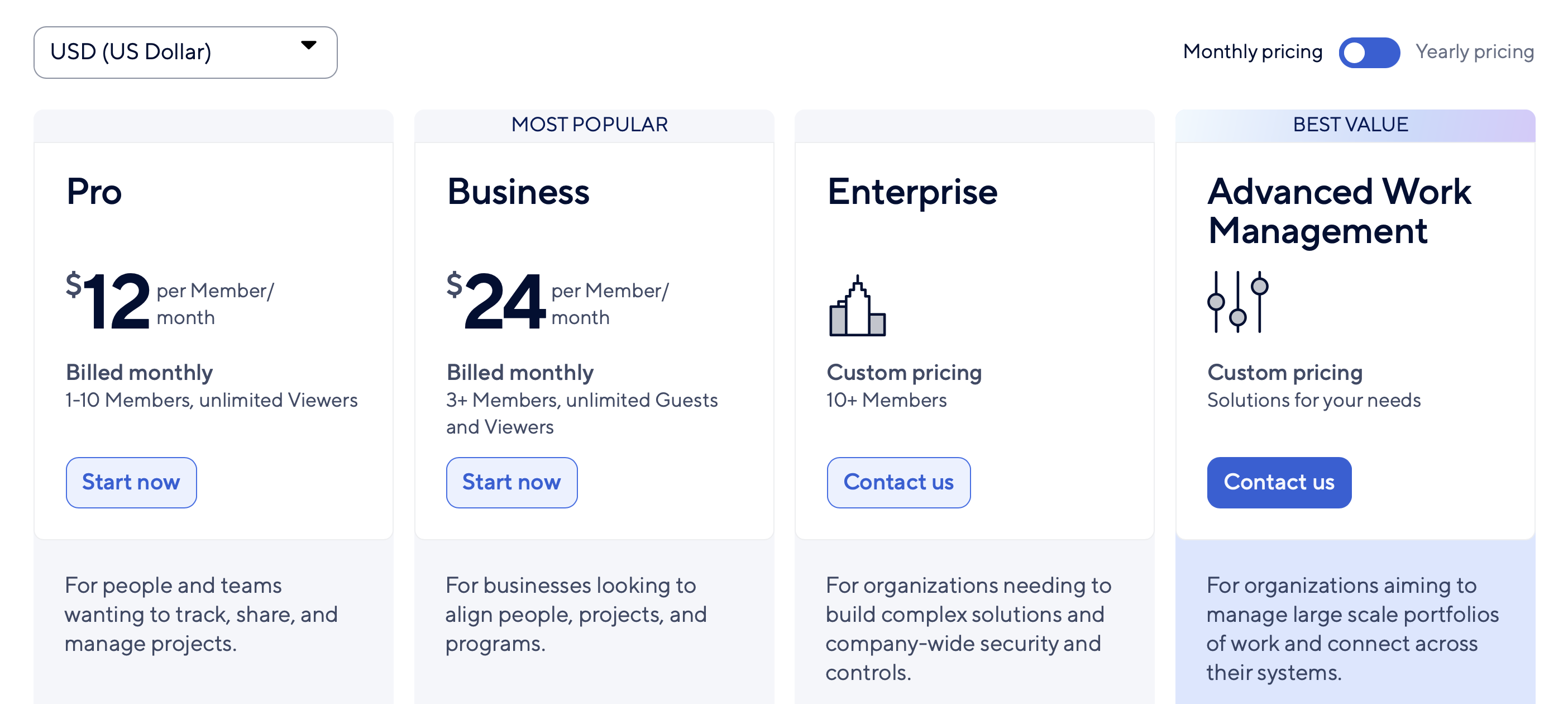Click the Business plan title
Image resolution: width=1568 pixels, height=704 pixels.
518,192
